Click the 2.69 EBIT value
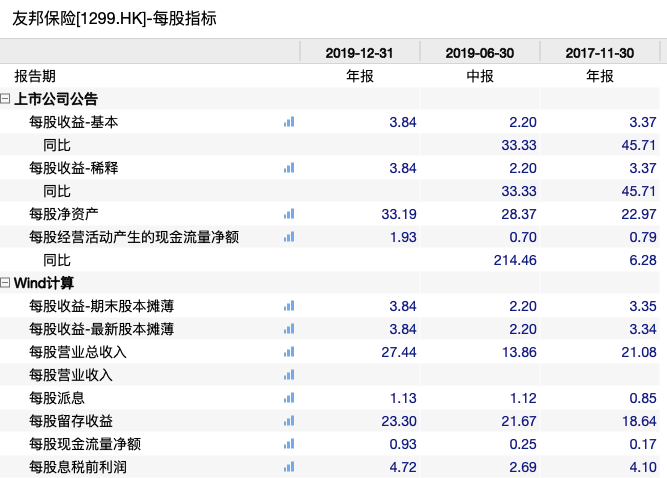Image resolution: width=667 pixels, height=478 pixels. coord(523,467)
